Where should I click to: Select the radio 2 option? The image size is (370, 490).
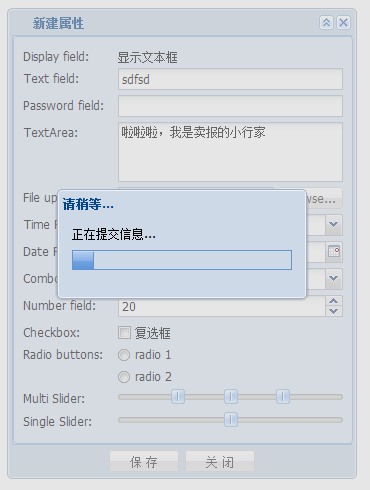[124, 377]
